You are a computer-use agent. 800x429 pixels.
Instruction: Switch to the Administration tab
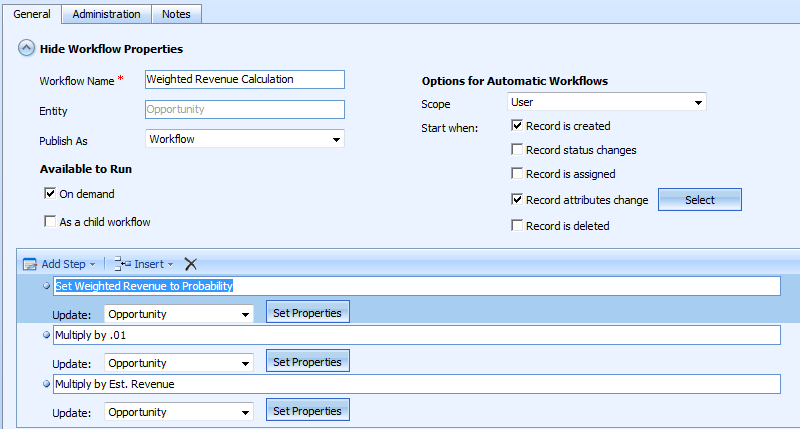coord(106,14)
